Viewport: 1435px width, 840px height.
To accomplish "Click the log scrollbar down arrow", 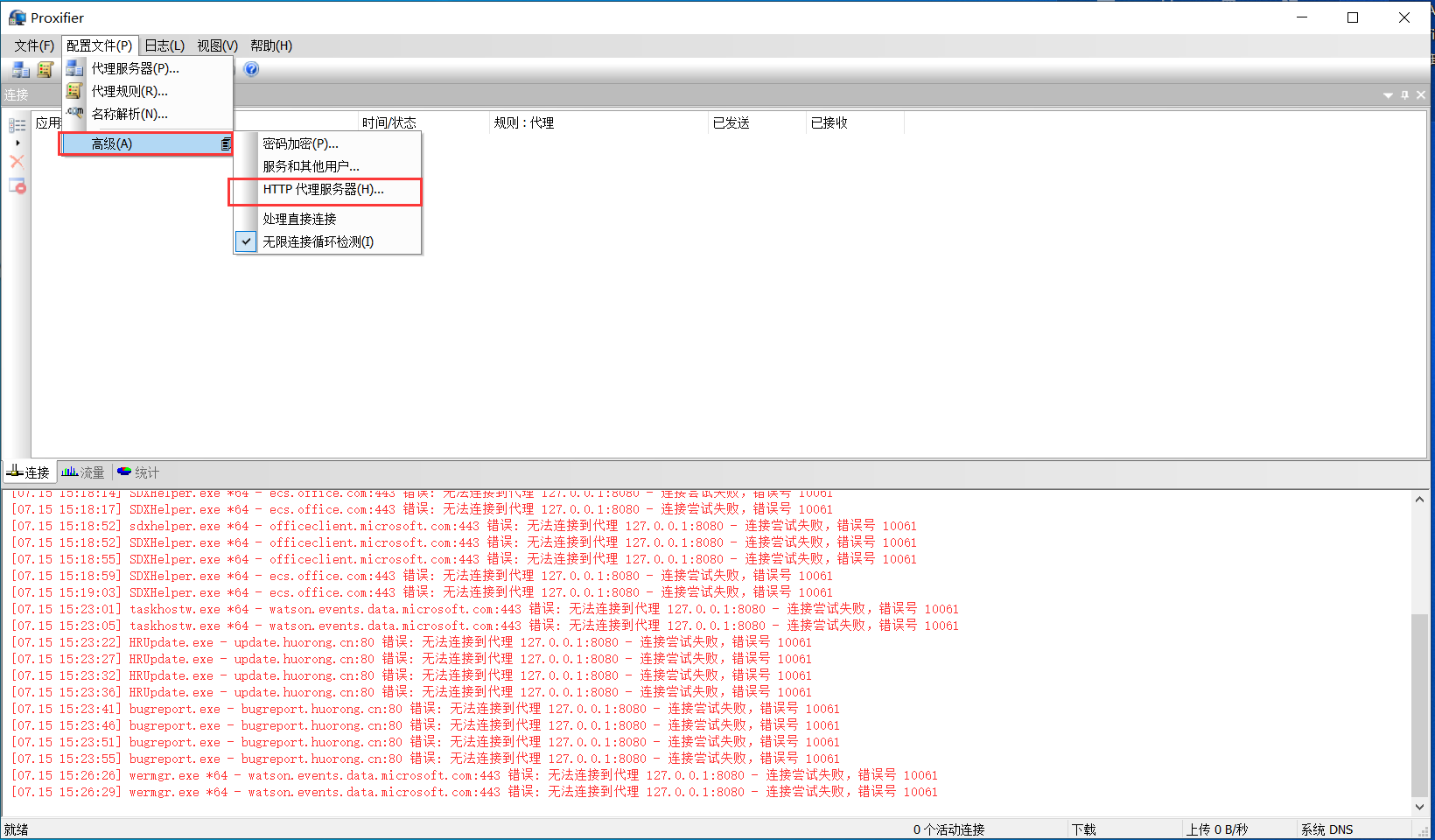I will [x=1419, y=807].
